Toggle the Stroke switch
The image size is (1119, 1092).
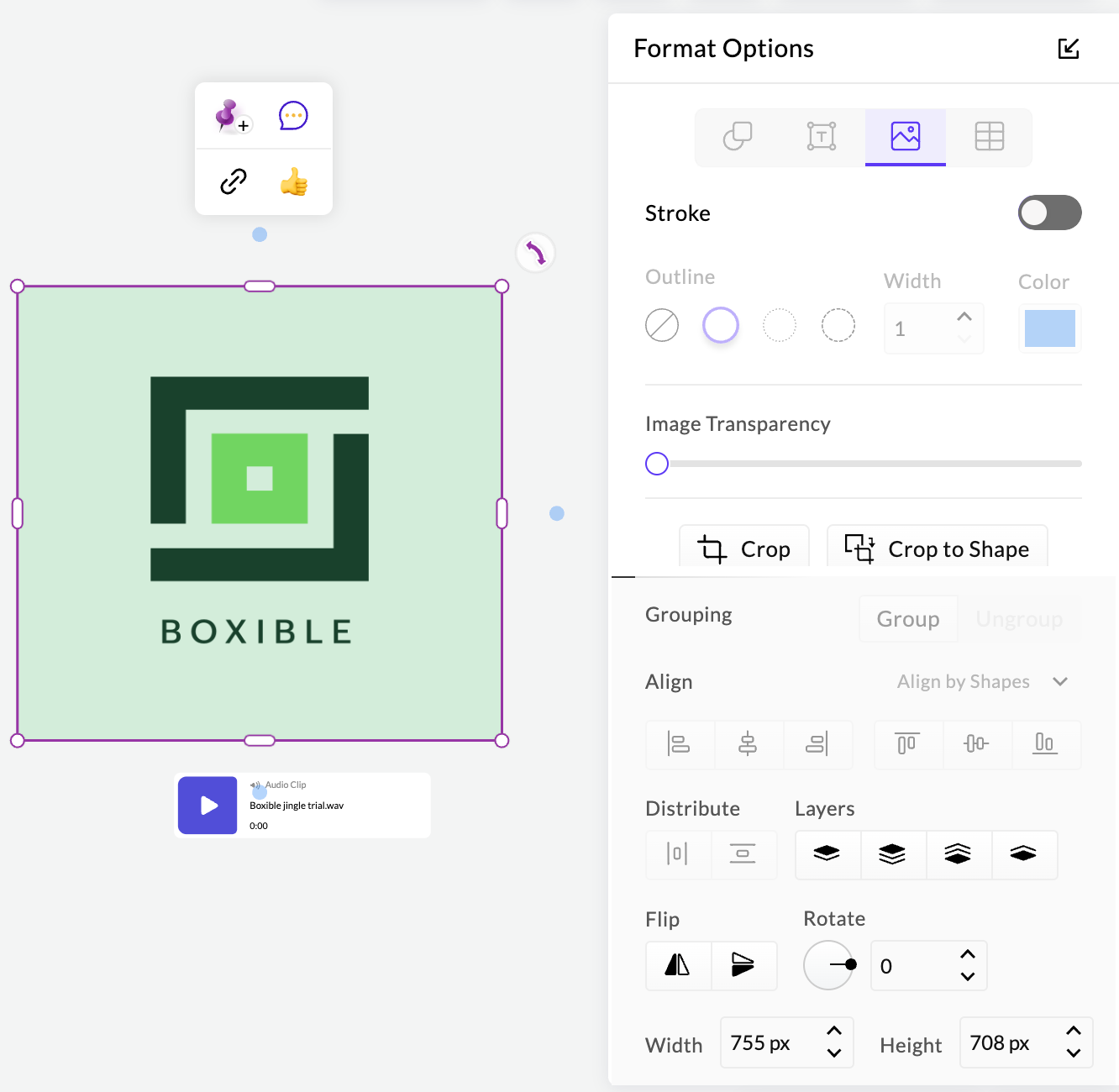click(1050, 213)
